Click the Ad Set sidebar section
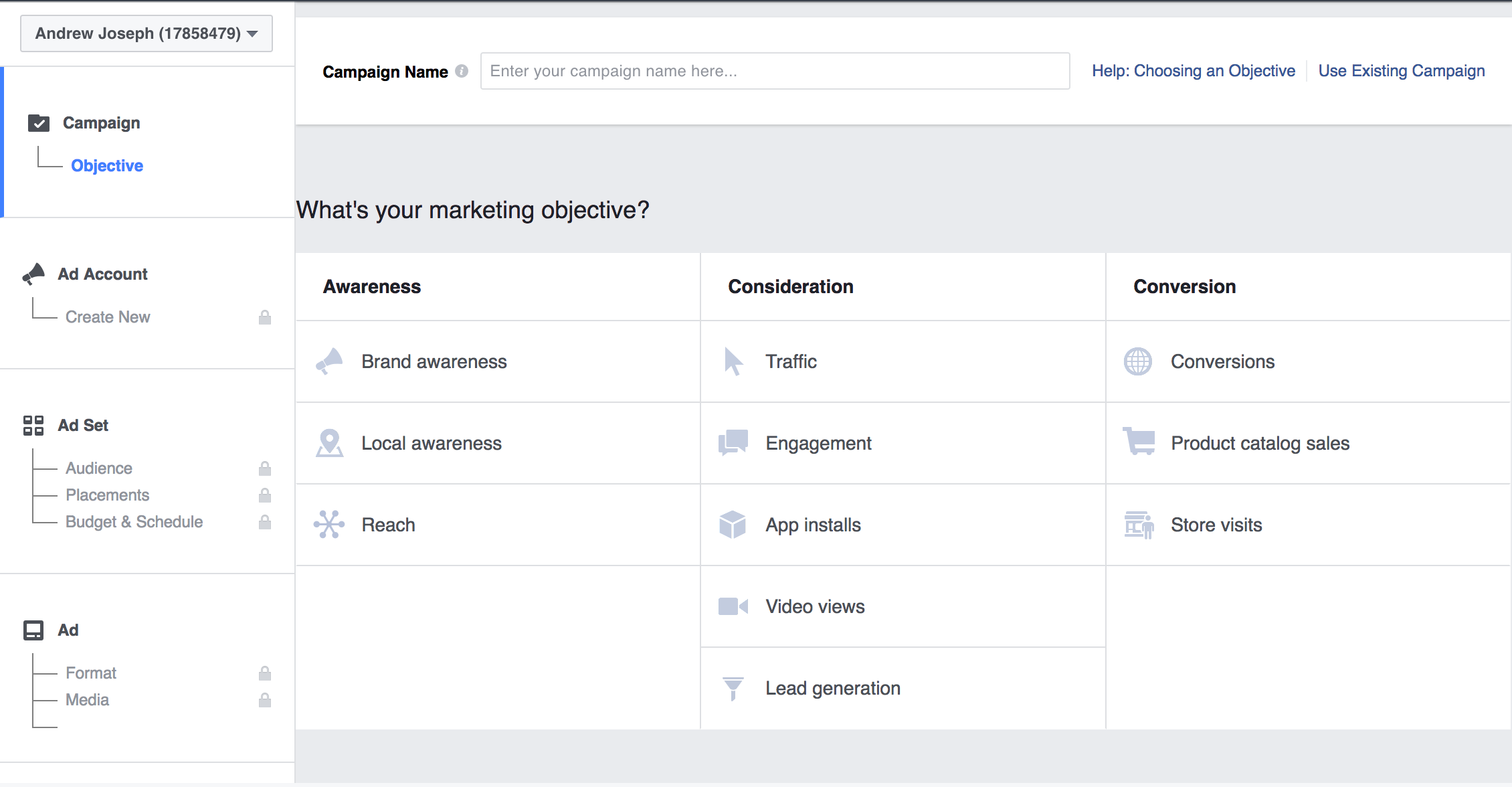The image size is (1512, 787). [x=83, y=425]
